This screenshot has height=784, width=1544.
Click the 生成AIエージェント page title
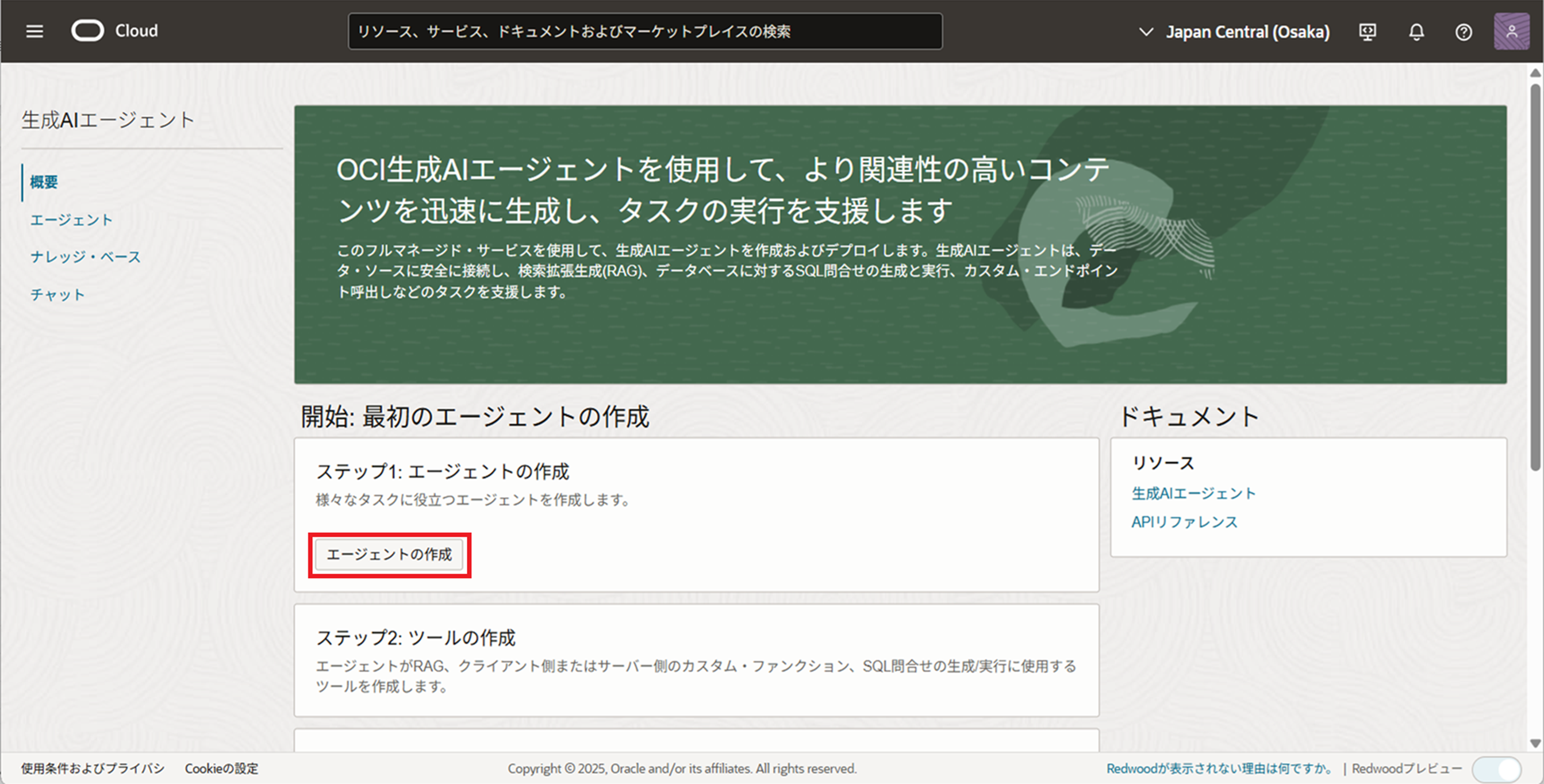(x=108, y=120)
